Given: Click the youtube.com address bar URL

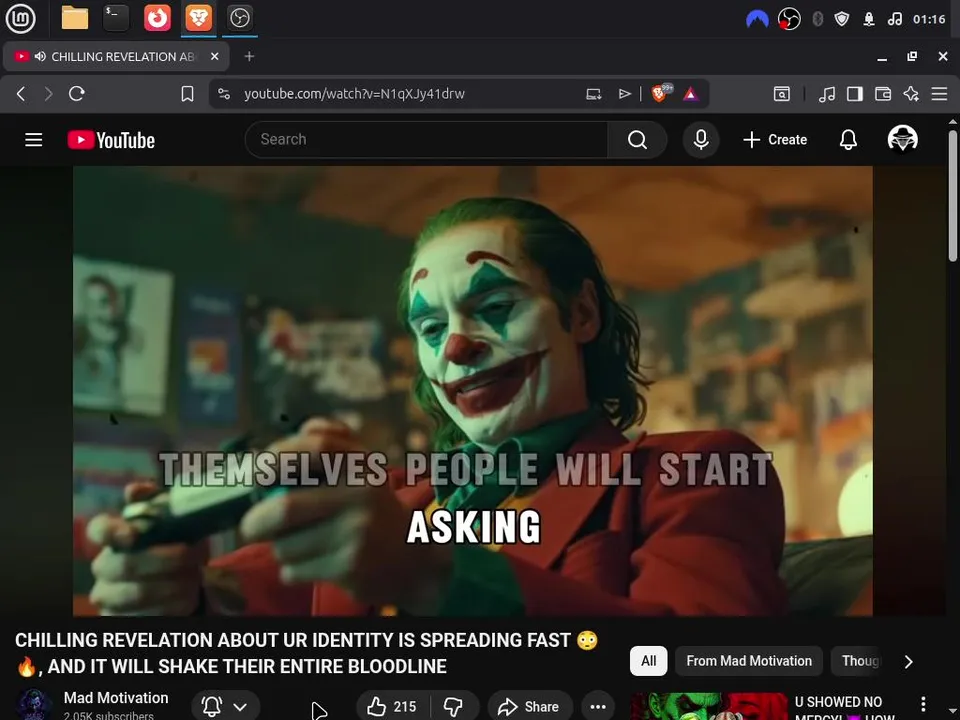Looking at the screenshot, I should (354, 94).
